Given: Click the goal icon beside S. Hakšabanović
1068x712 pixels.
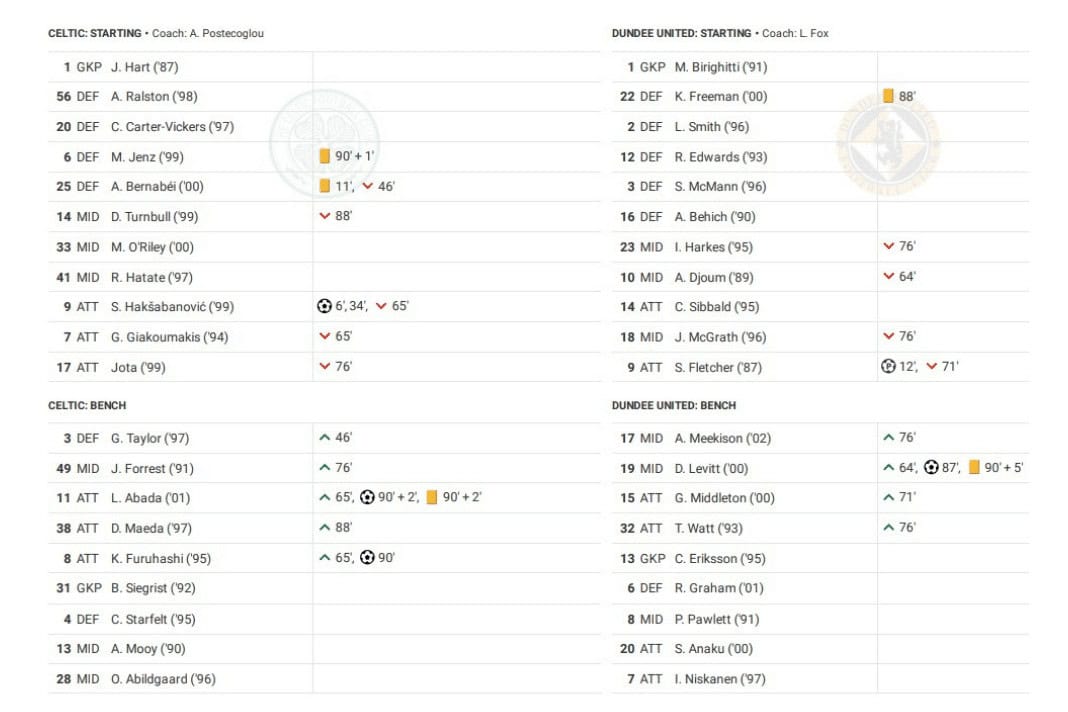Looking at the screenshot, I should click(x=324, y=307).
